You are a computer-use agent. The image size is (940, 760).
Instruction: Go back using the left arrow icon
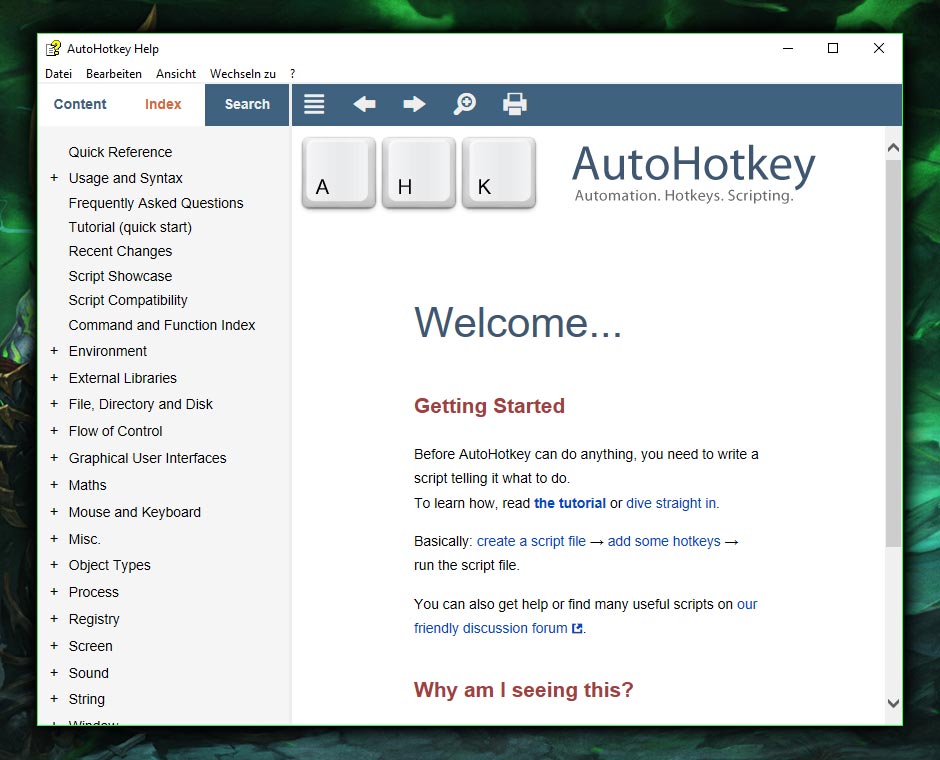[364, 104]
